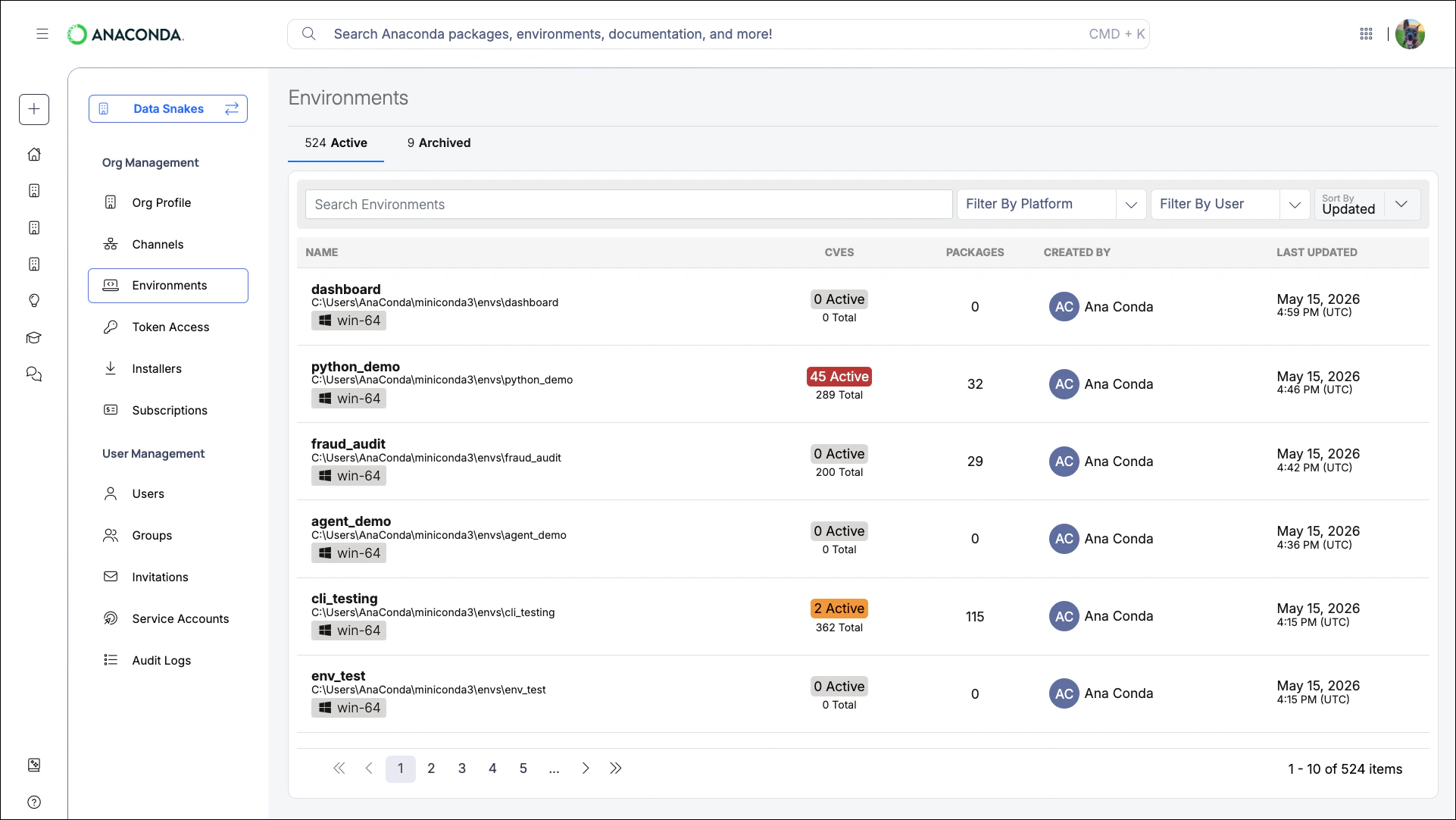Open the Sort By Updated dropdown

pos(1367,205)
